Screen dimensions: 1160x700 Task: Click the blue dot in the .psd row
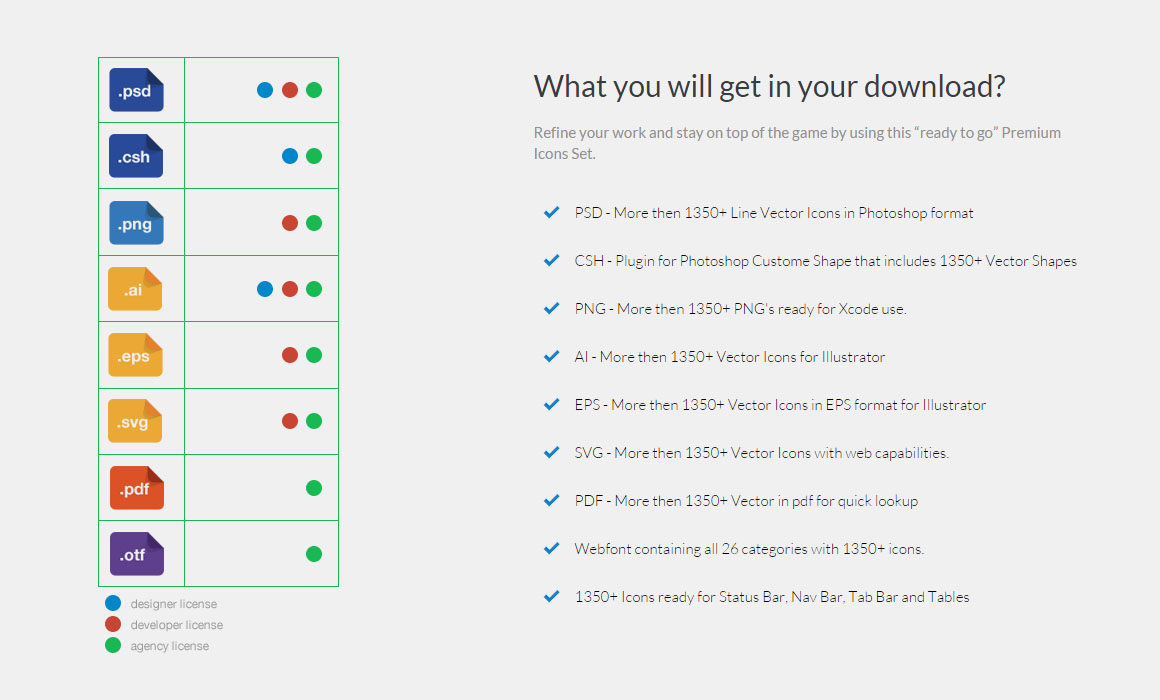265,90
